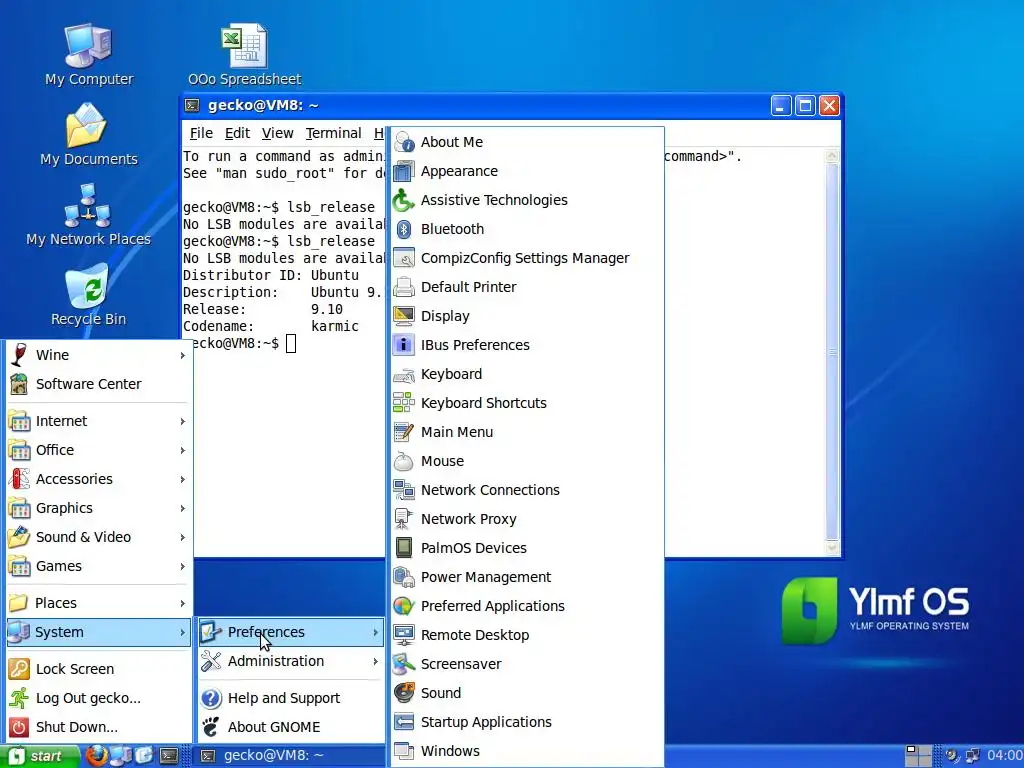Viewport: 1024px width, 768px height.
Task: Click the Display monitor icon
Action: click(404, 316)
